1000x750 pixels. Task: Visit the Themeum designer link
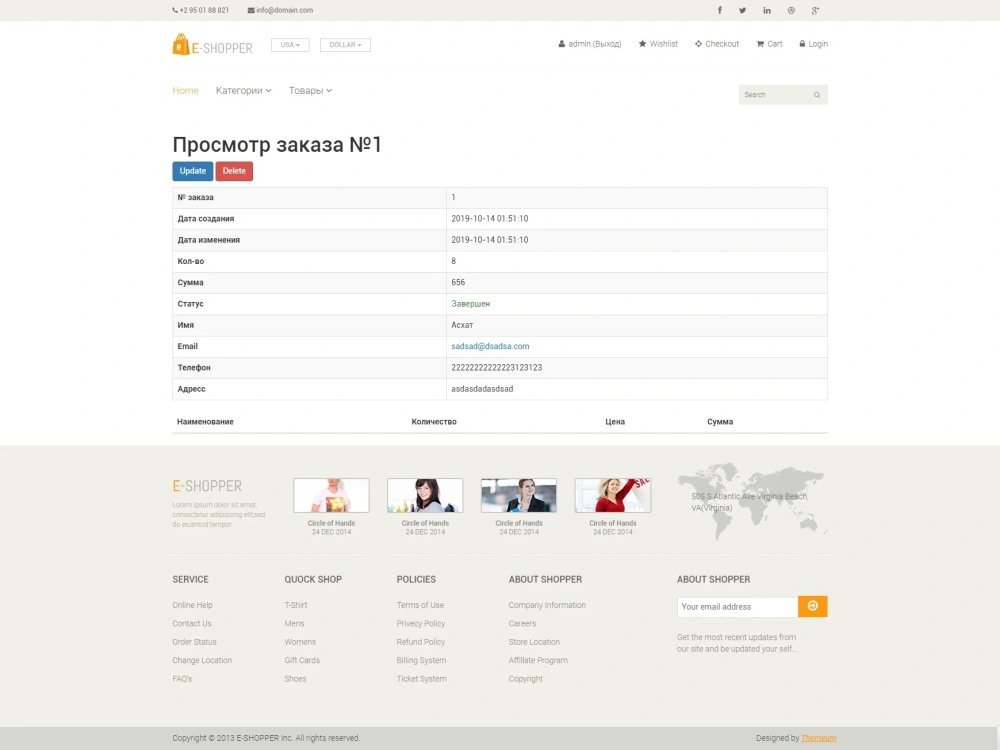coord(819,739)
